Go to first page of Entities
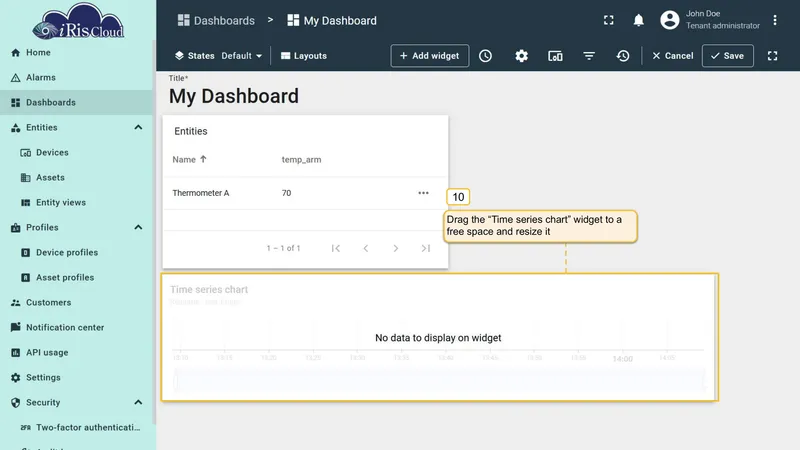This screenshot has width=800, height=450. [336, 248]
